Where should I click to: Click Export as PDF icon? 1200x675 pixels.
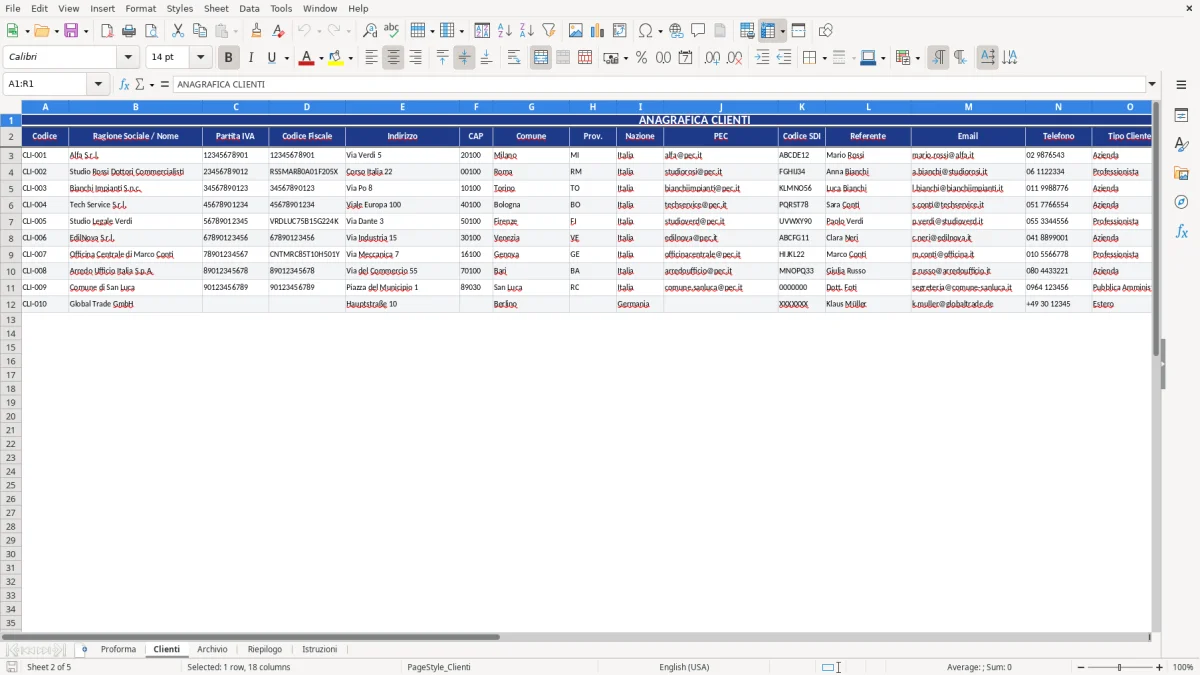pos(107,31)
